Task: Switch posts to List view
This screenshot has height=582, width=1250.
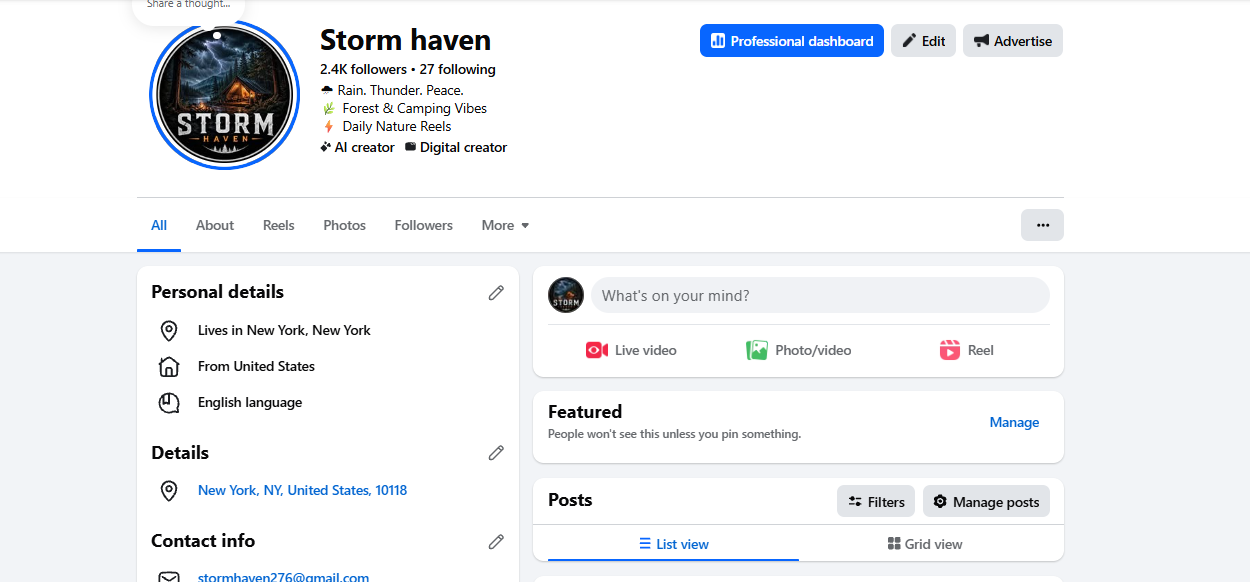Action: tap(674, 544)
